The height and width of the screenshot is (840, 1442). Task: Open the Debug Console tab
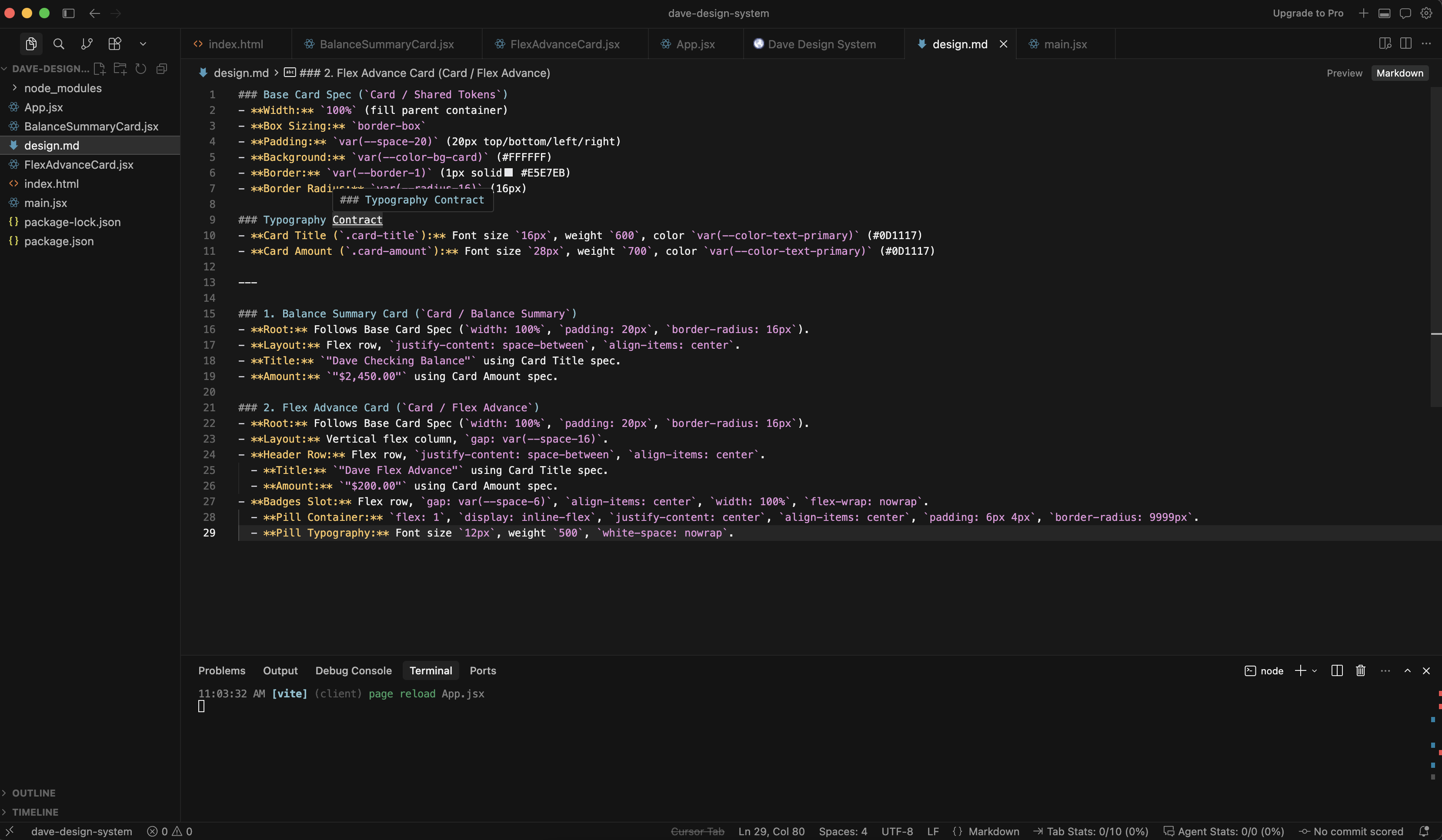coord(353,670)
